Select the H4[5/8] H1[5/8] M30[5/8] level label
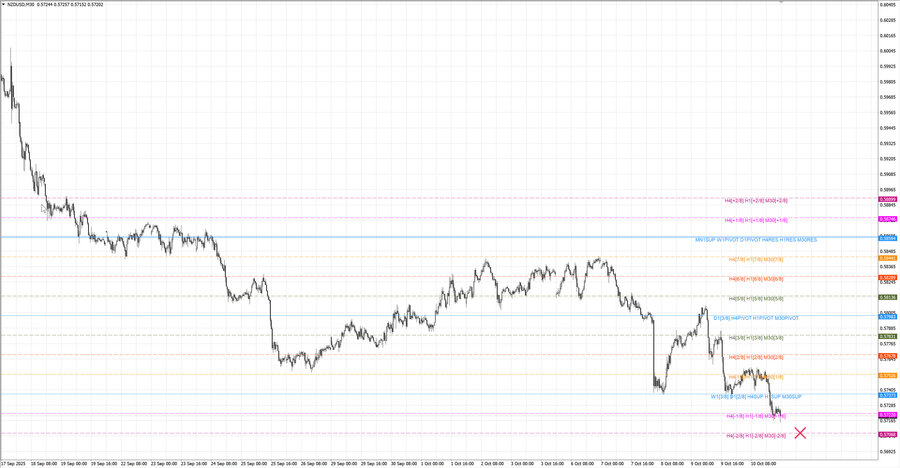Screen dimensions: 900x468 (756, 299)
